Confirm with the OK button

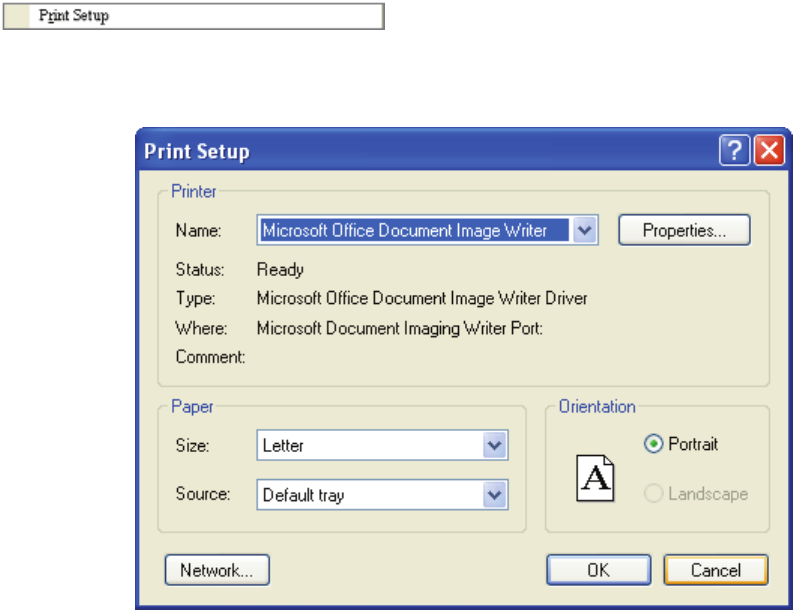[598, 570]
